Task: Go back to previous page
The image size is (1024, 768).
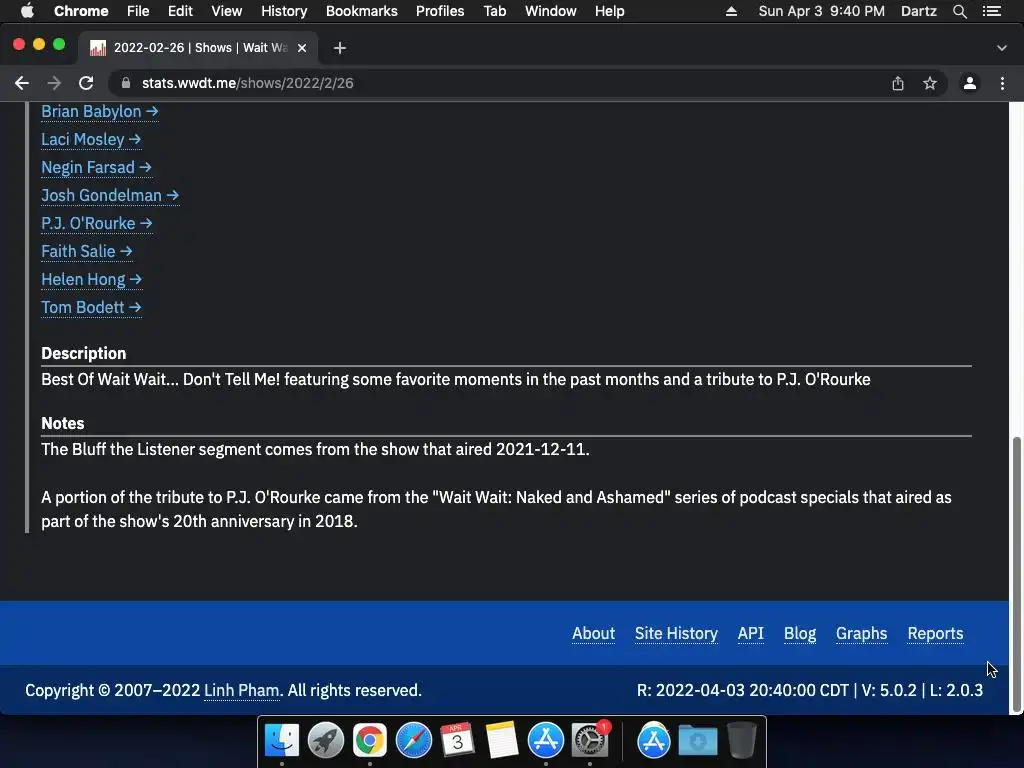Action: pos(22,83)
